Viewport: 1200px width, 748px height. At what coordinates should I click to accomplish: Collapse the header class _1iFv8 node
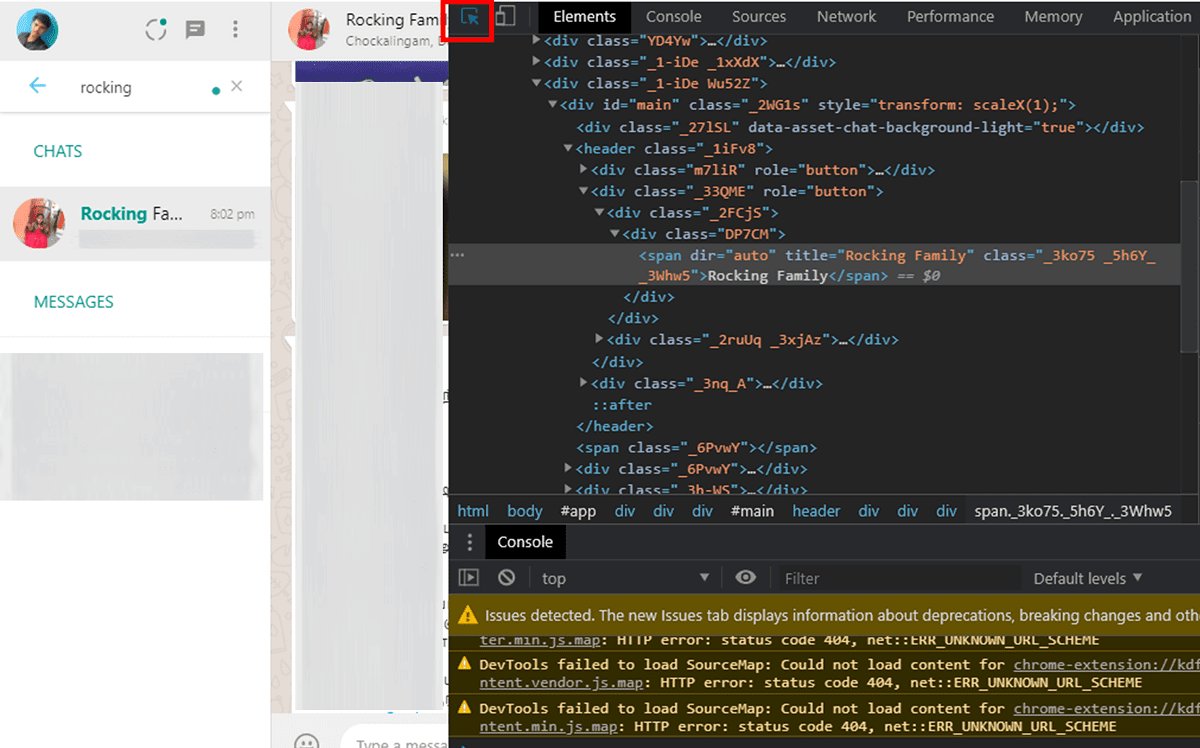pos(568,149)
